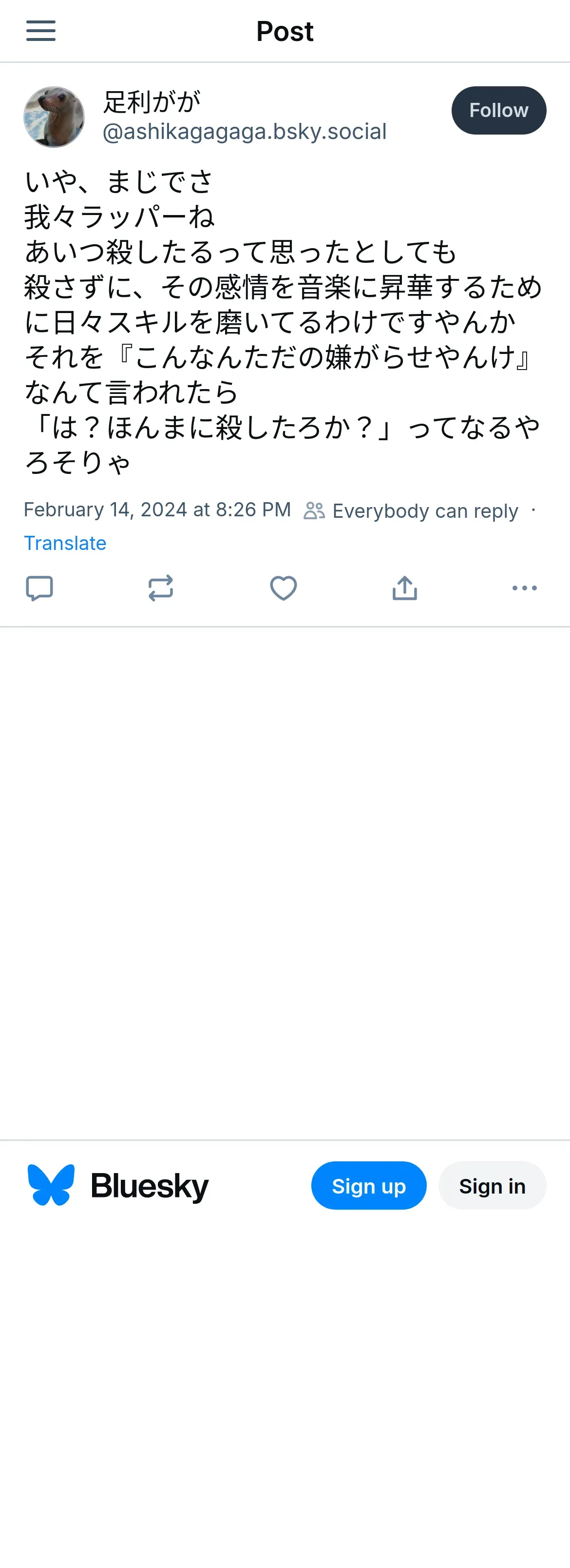The width and height of the screenshot is (570, 1568).
Task: Sign up for a Bluesky account
Action: coord(369,1186)
